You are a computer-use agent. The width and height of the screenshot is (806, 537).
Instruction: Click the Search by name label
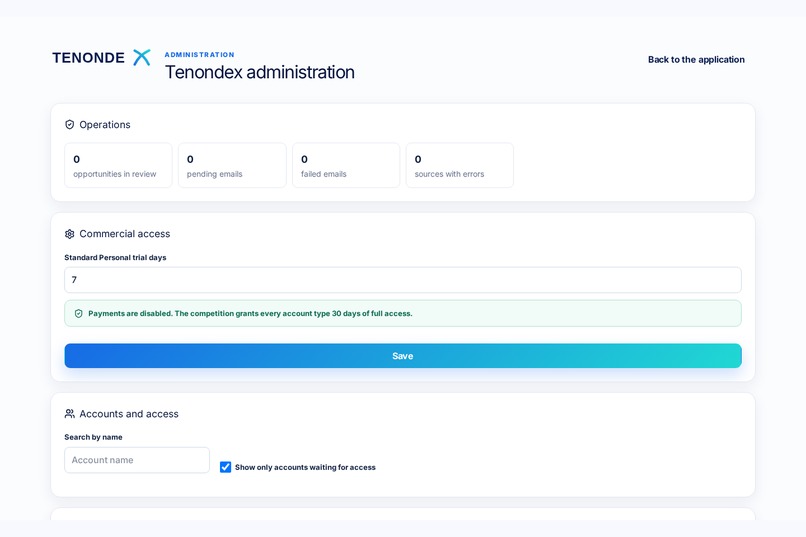point(93,437)
